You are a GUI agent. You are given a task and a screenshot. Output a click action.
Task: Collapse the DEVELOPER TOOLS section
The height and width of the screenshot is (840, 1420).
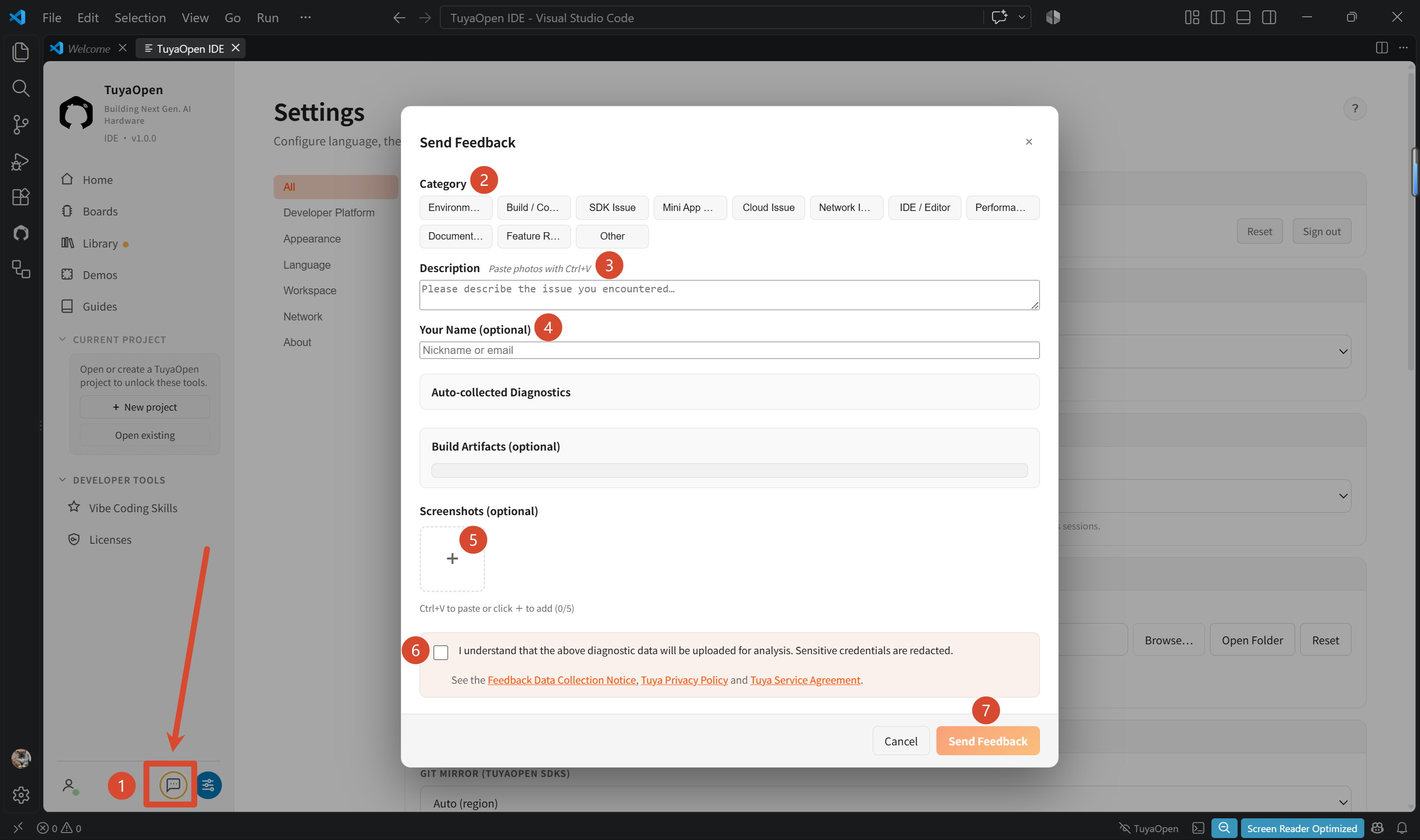pyautogui.click(x=112, y=480)
